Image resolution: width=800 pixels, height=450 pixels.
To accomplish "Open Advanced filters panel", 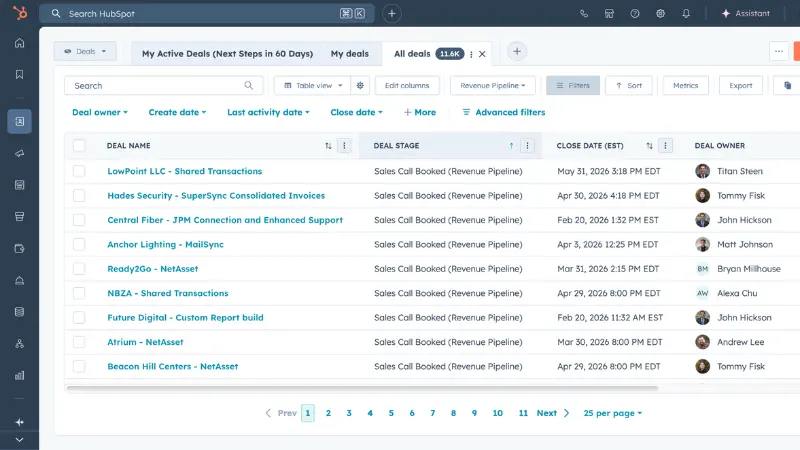I will [x=504, y=112].
